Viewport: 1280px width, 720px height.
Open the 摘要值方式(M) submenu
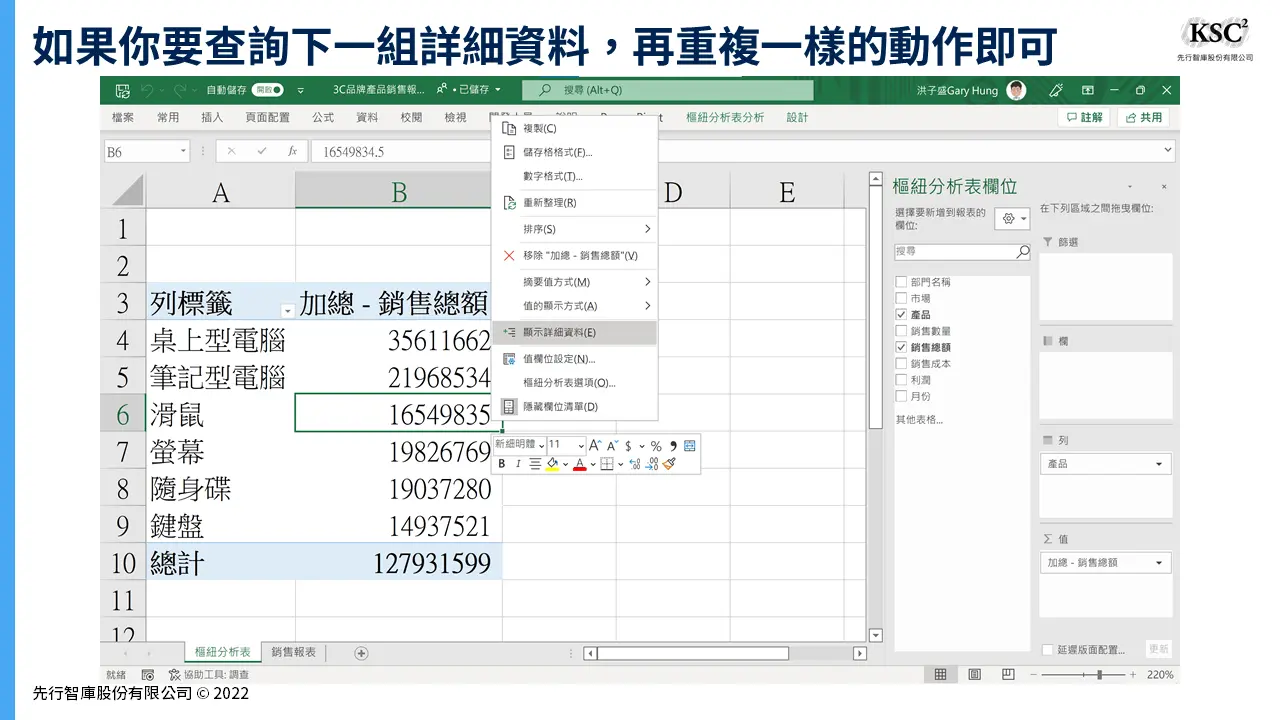[x=575, y=282]
